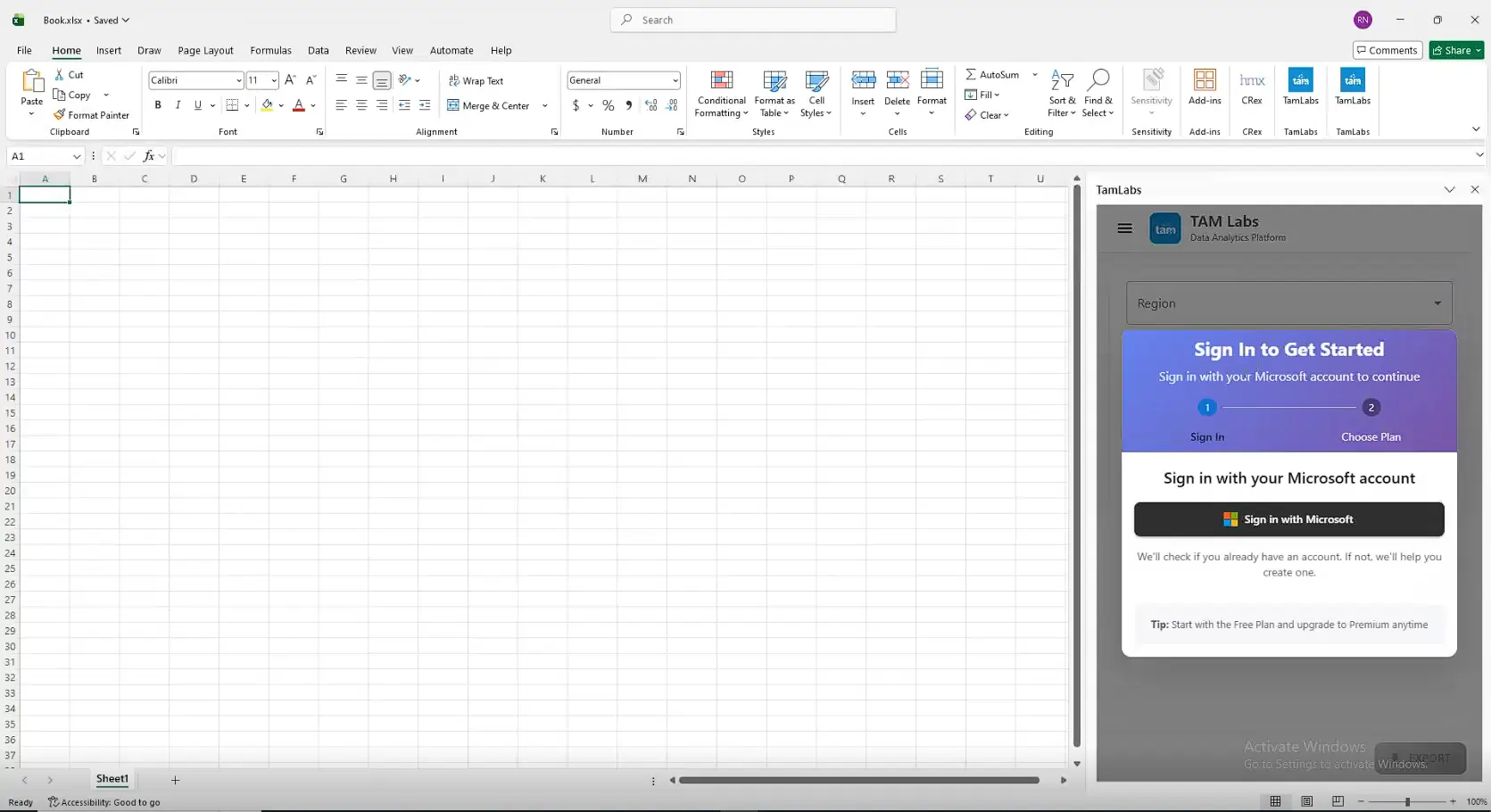Click the Sign in with Microsoft button
The image size is (1491, 812).
point(1288,519)
